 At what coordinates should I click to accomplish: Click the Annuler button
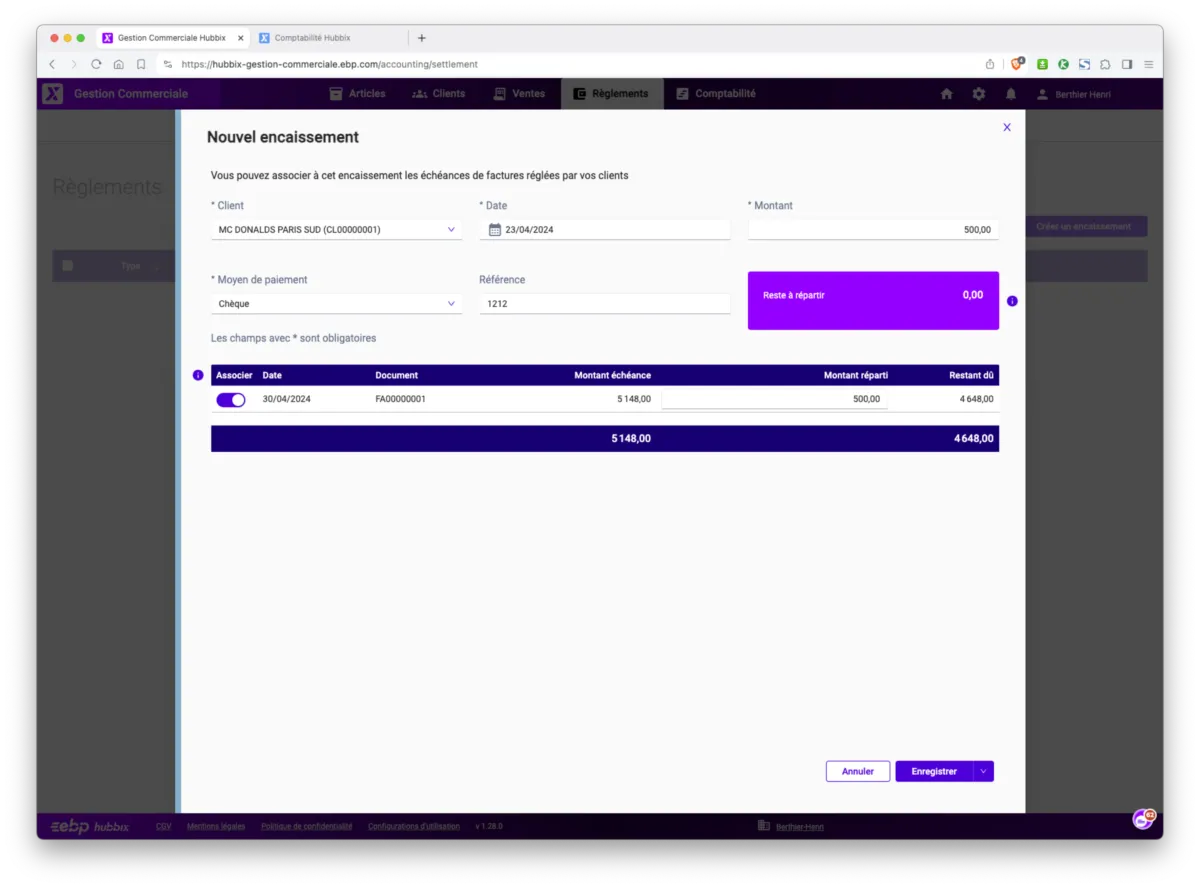pyautogui.click(x=858, y=771)
